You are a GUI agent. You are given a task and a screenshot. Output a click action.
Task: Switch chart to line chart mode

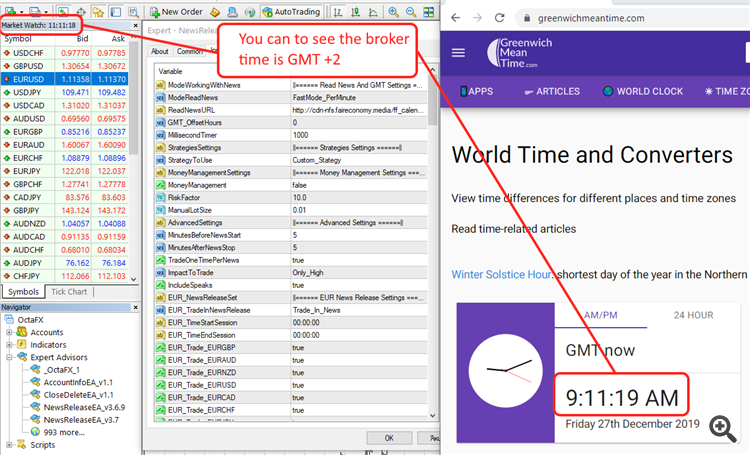coord(373,11)
